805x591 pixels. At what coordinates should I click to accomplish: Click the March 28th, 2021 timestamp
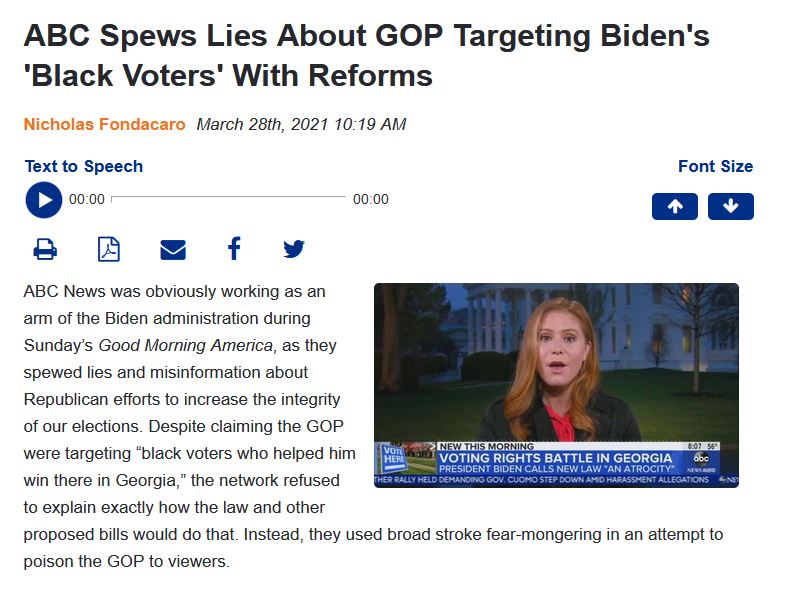pos(301,124)
